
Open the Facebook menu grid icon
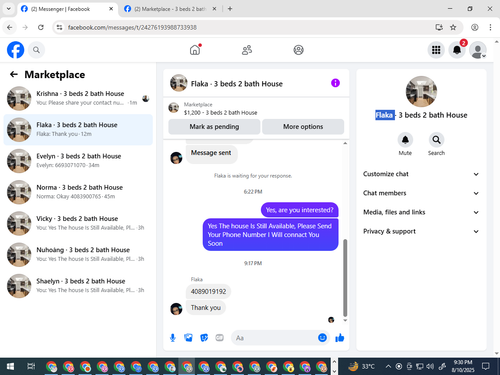coord(436,50)
